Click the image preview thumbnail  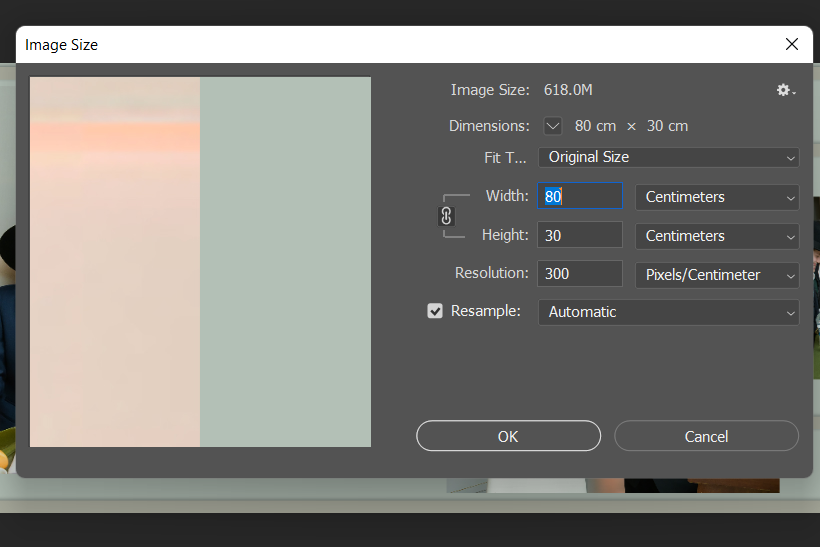point(200,262)
